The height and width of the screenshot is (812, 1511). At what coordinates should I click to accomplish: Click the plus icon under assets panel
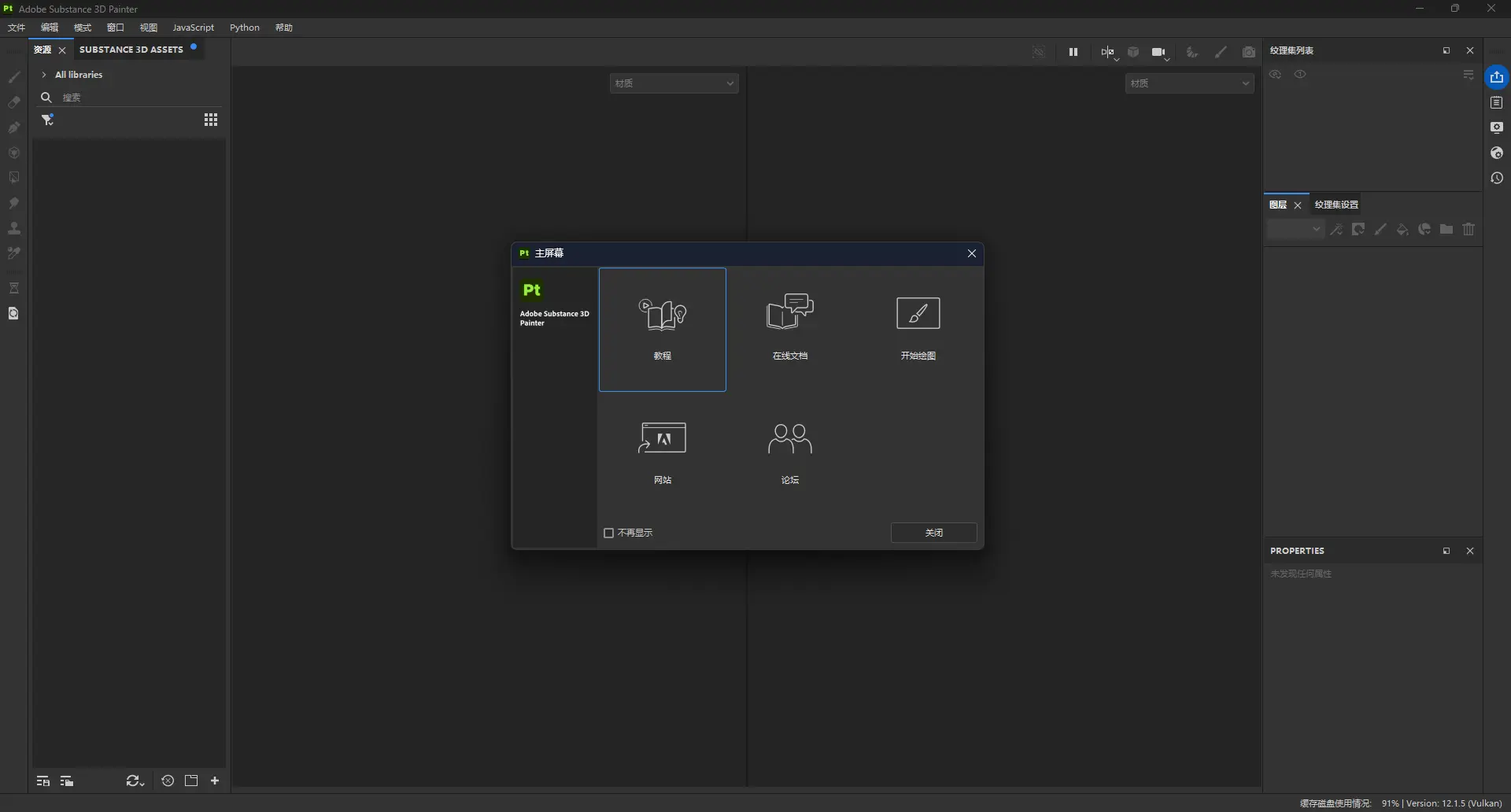[215, 781]
